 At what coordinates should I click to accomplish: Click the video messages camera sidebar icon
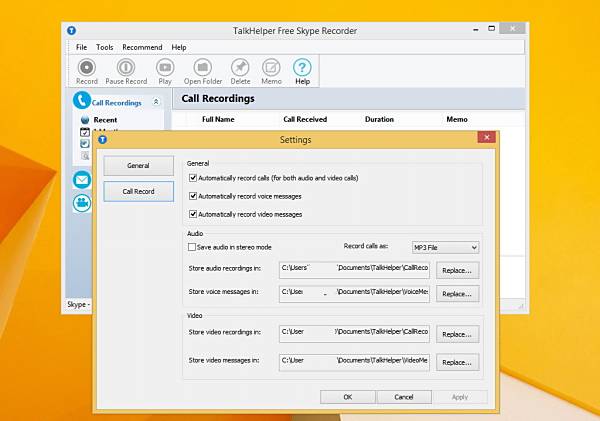pyautogui.click(x=82, y=203)
